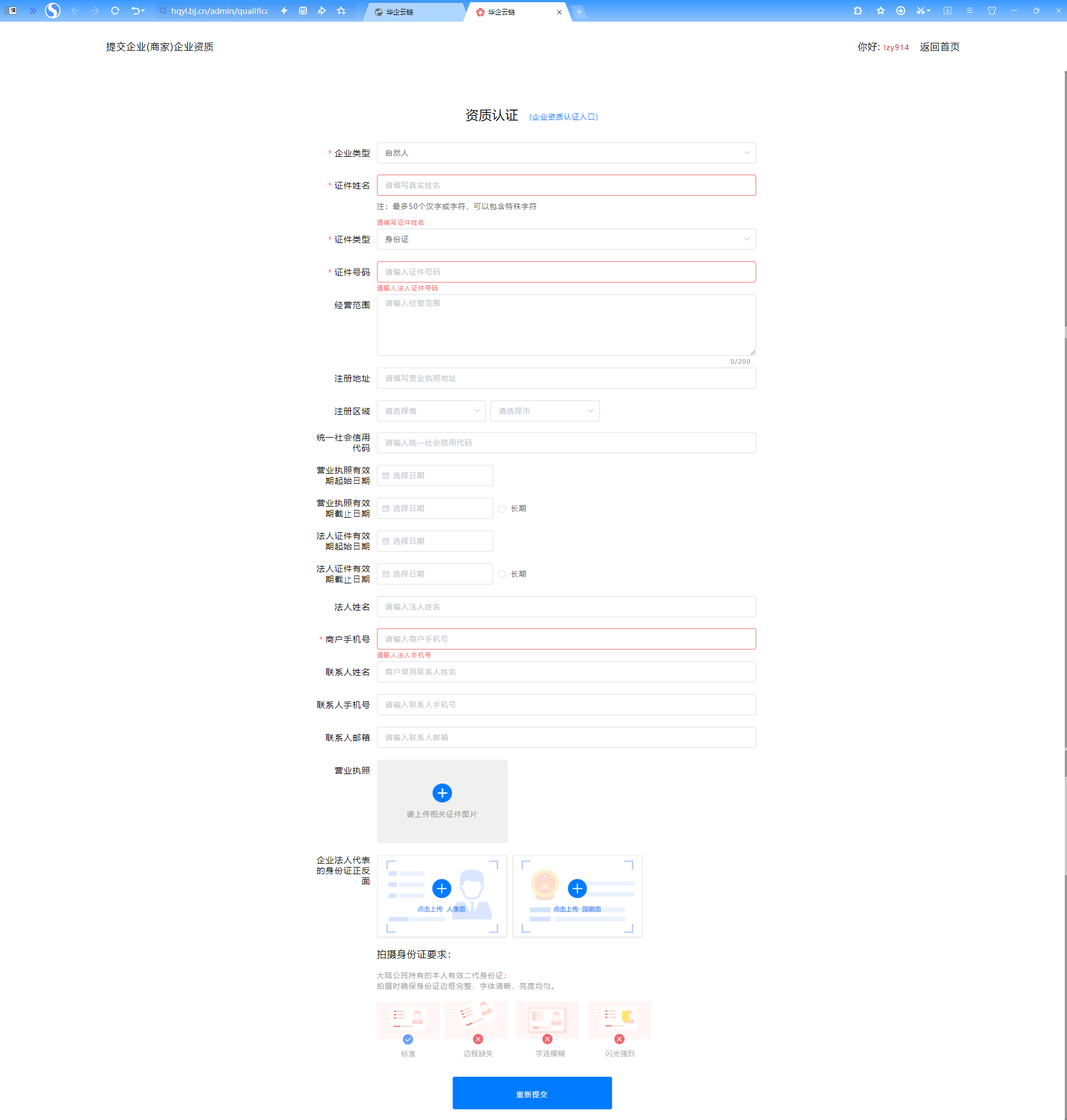Open a new browser tab
1067x1120 pixels.
click(x=579, y=12)
